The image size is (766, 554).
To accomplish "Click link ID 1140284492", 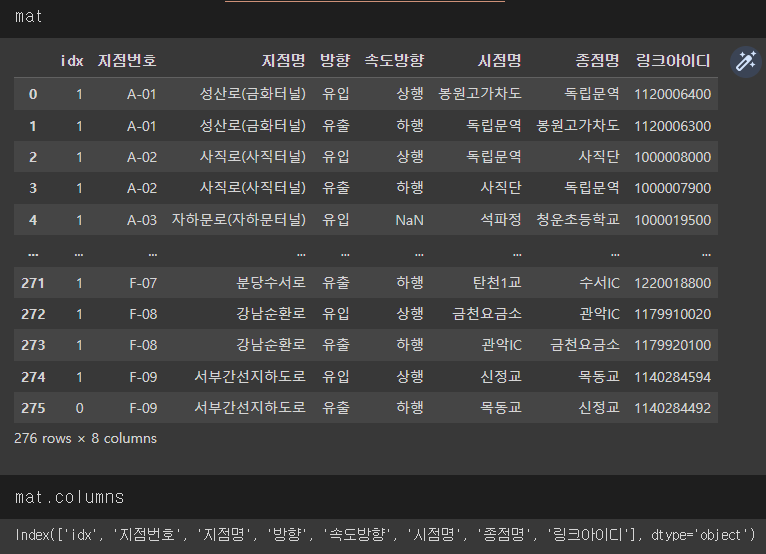I will 672,408.
